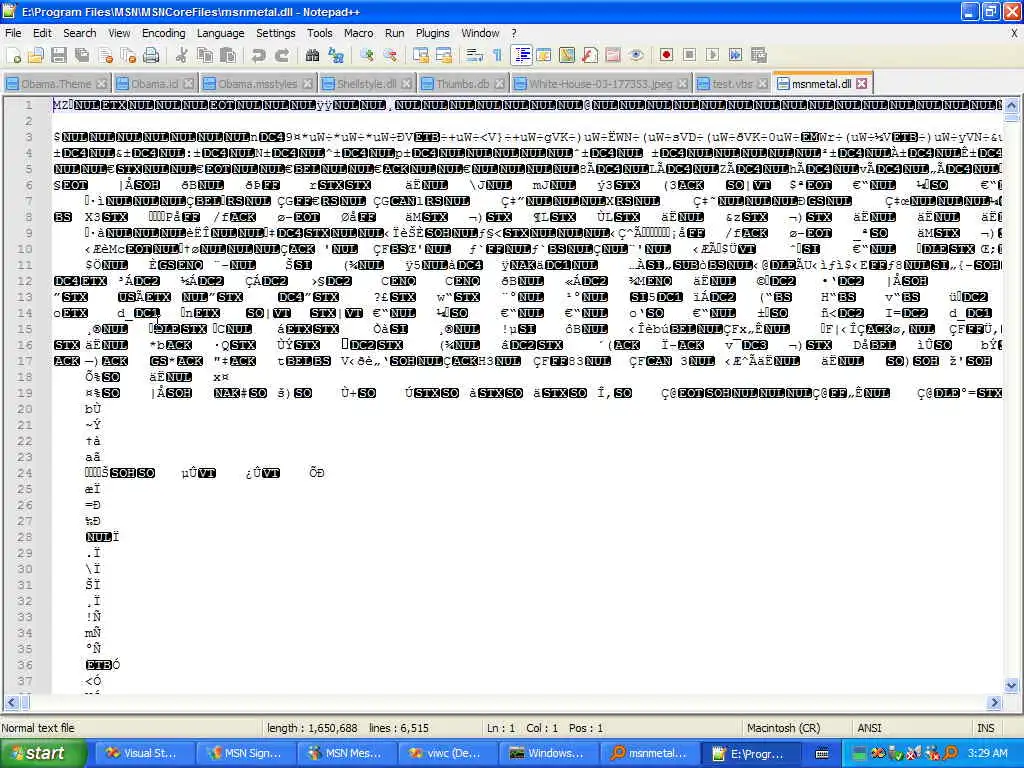The image size is (1024, 768).
Task: Open the Language menu
Action: click(221, 33)
